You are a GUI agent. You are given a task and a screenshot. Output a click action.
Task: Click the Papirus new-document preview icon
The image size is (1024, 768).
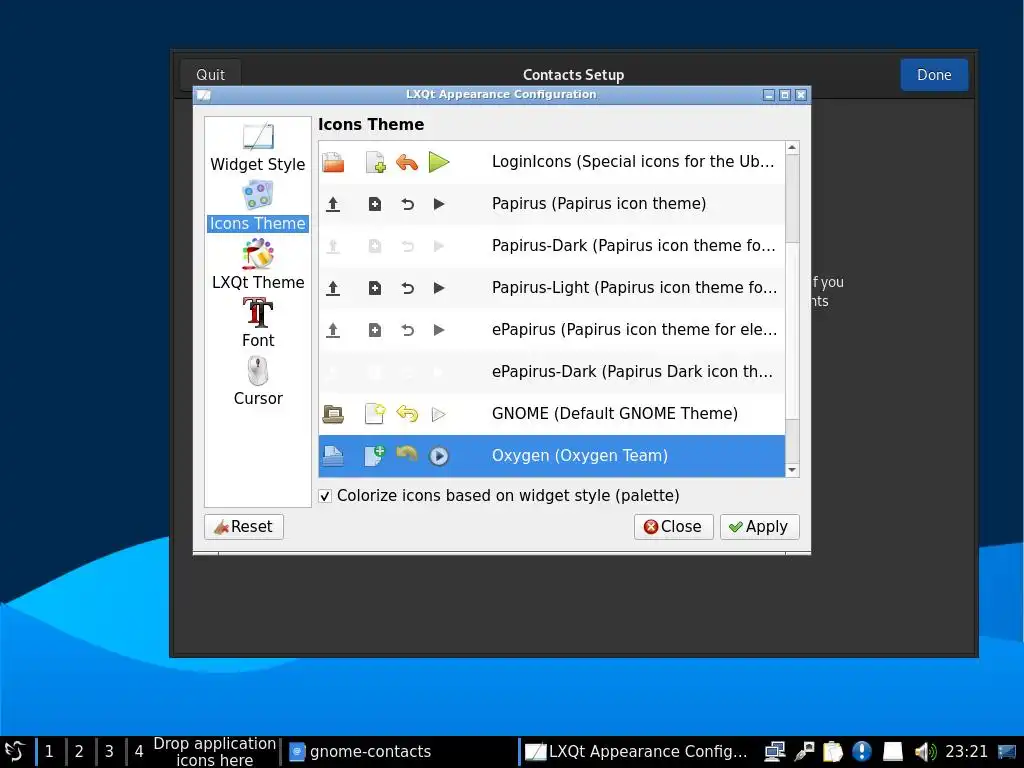(375, 204)
